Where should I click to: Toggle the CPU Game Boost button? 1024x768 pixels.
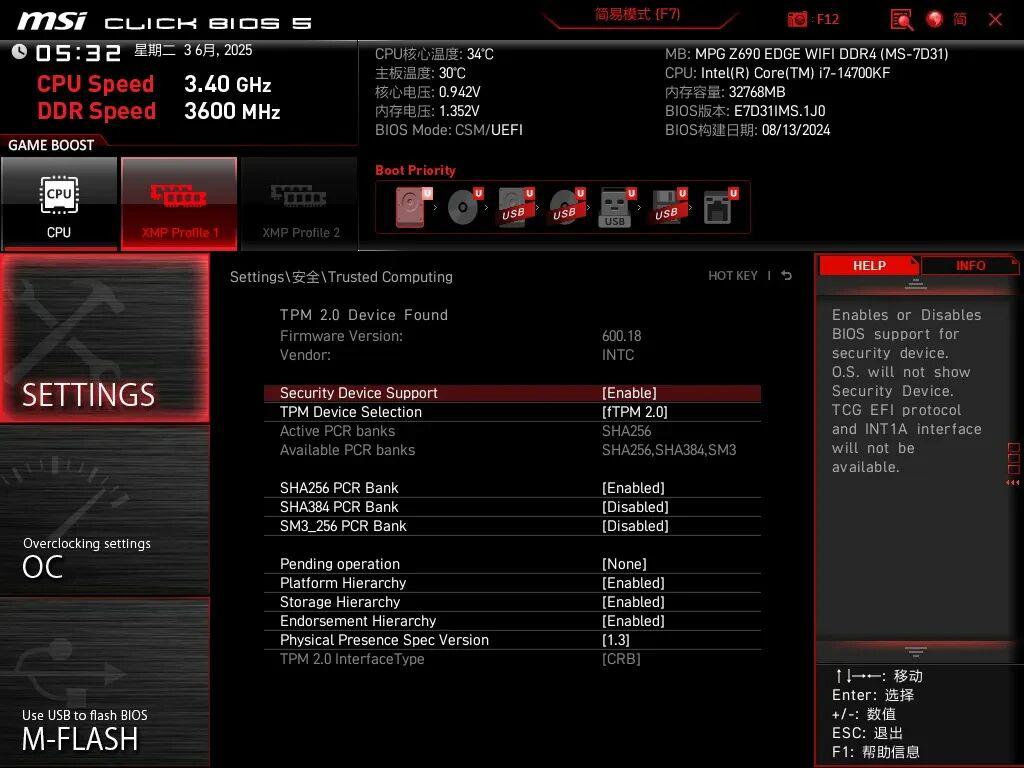59,204
